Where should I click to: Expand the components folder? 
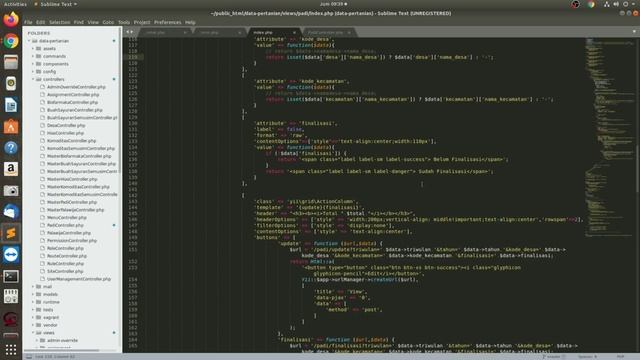coord(33,64)
